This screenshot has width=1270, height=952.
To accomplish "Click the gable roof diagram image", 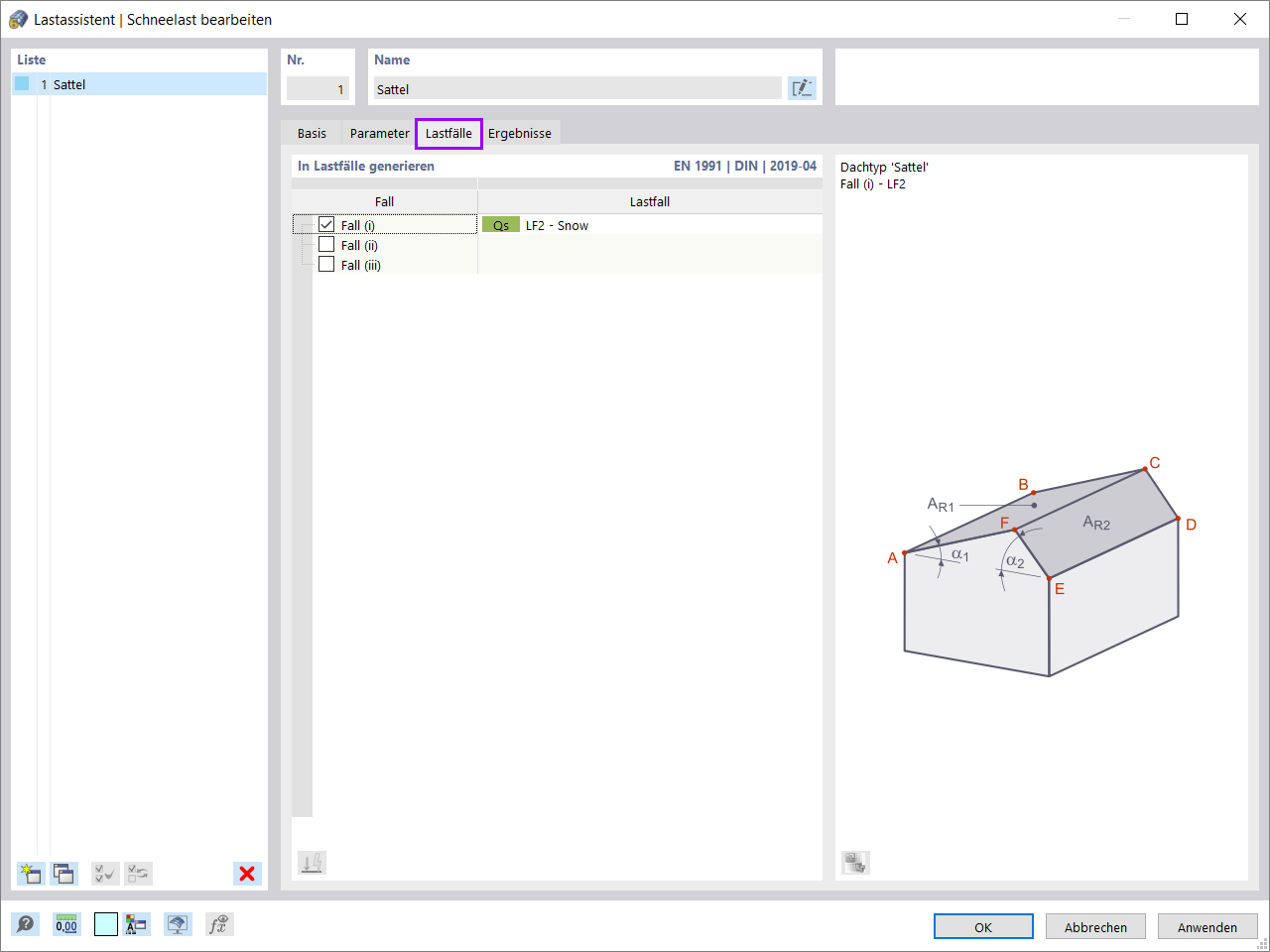I will pos(1042,567).
